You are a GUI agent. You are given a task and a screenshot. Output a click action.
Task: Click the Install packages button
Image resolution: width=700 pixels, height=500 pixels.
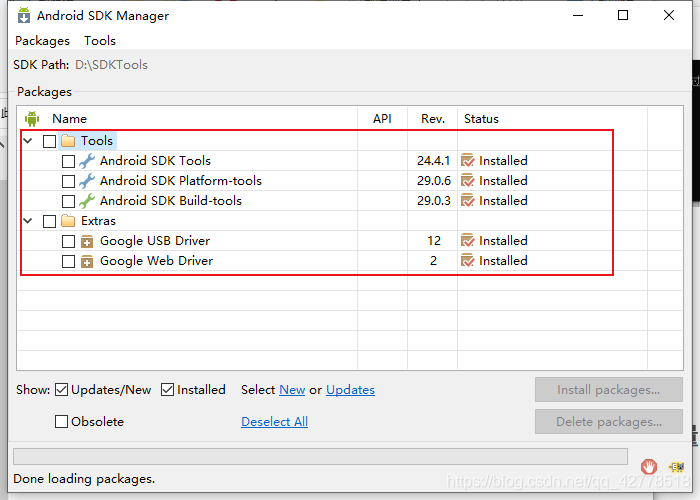point(608,390)
